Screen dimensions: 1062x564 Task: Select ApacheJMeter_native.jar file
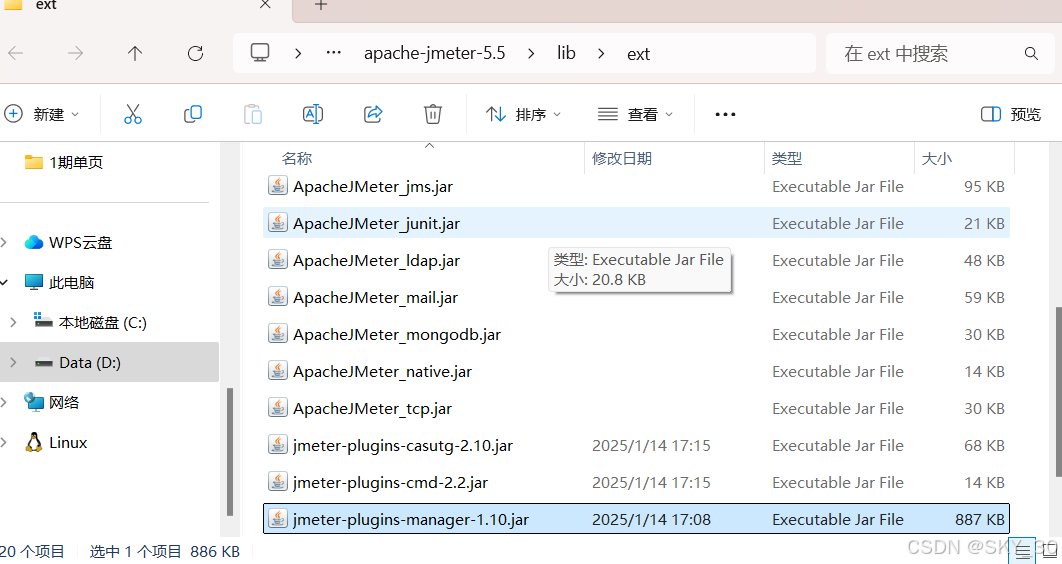(636, 372)
